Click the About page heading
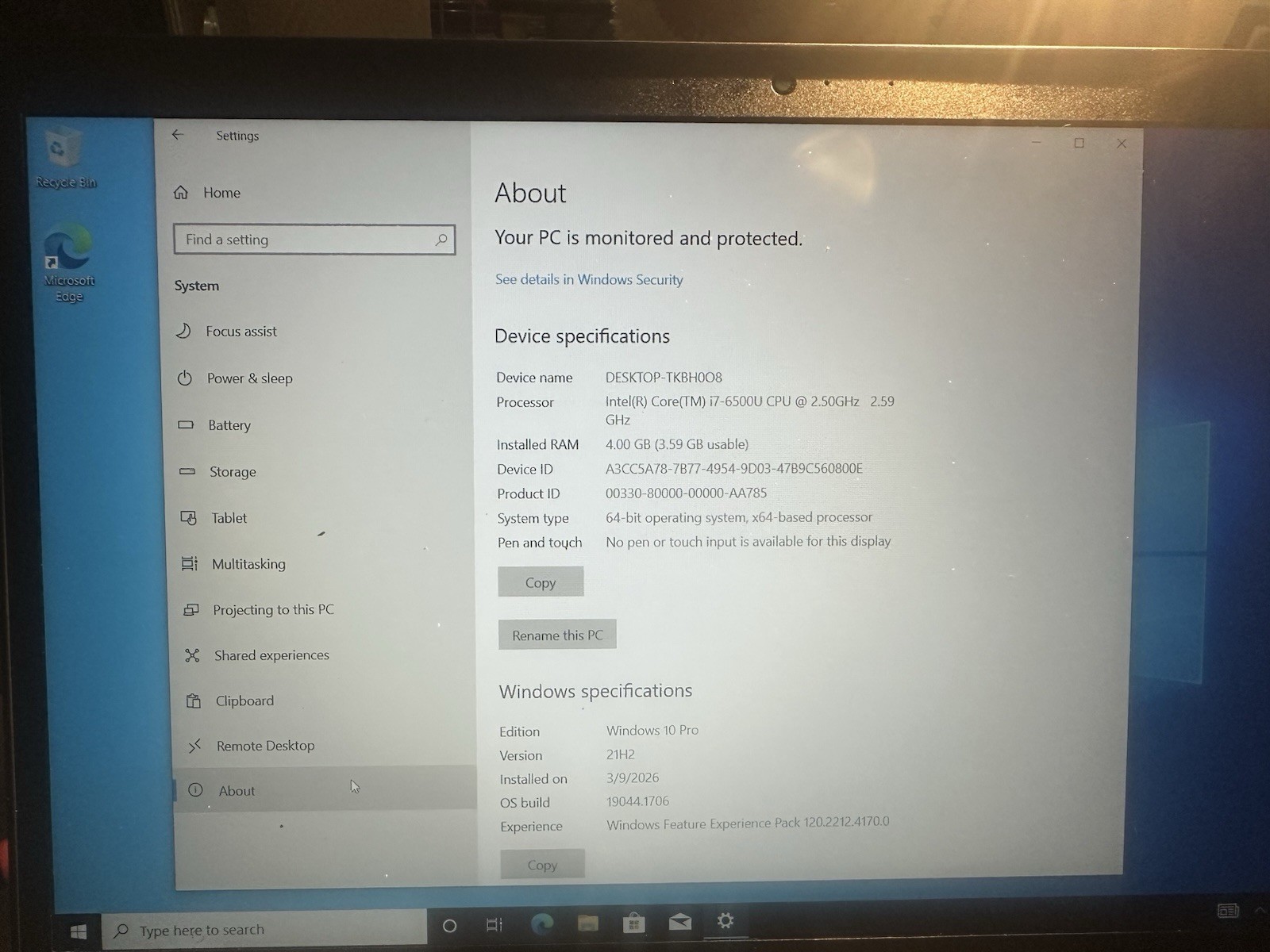Viewport: 1270px width, 952px height. point(530,194)
